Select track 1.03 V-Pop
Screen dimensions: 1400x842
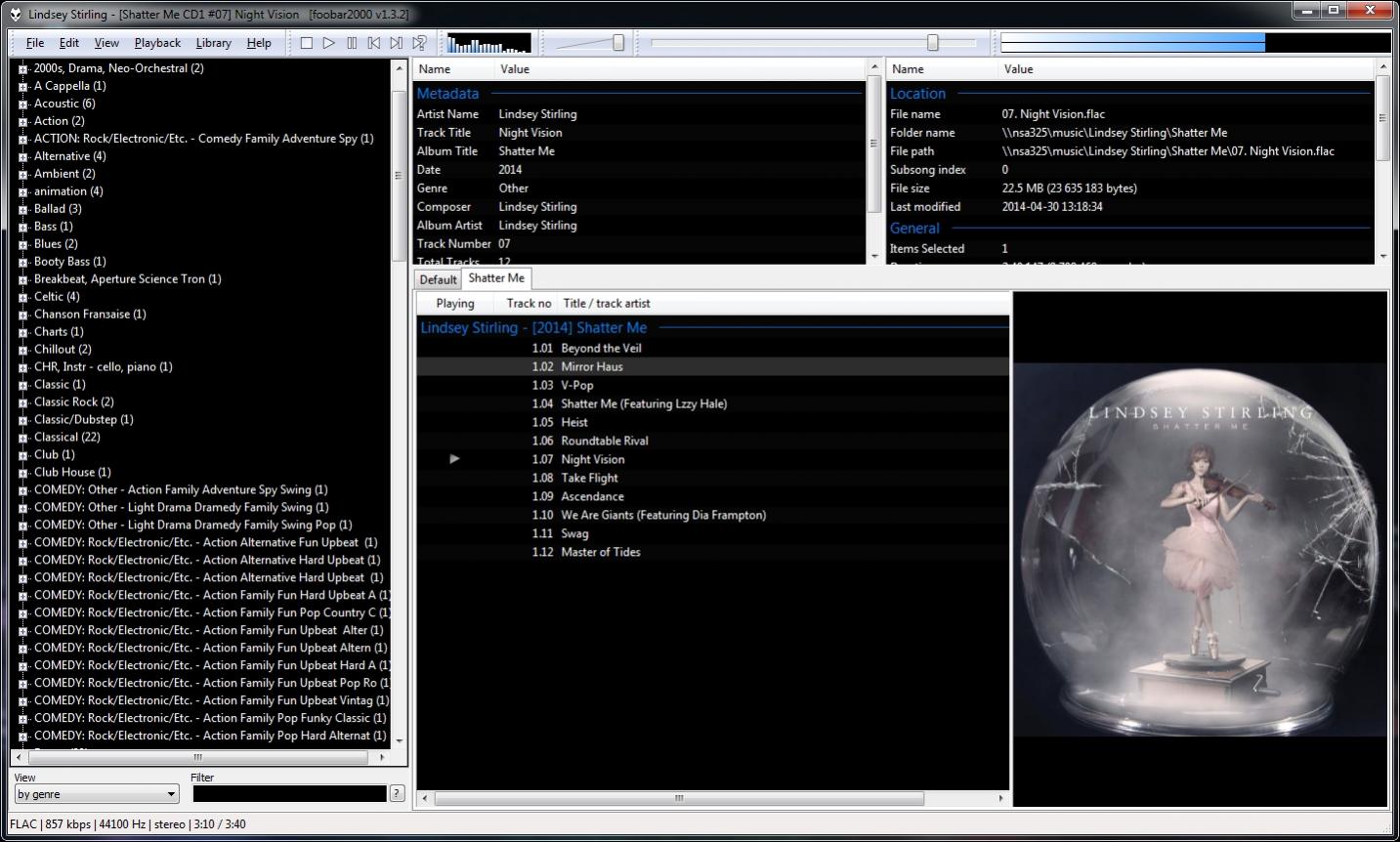pos(712,386)
